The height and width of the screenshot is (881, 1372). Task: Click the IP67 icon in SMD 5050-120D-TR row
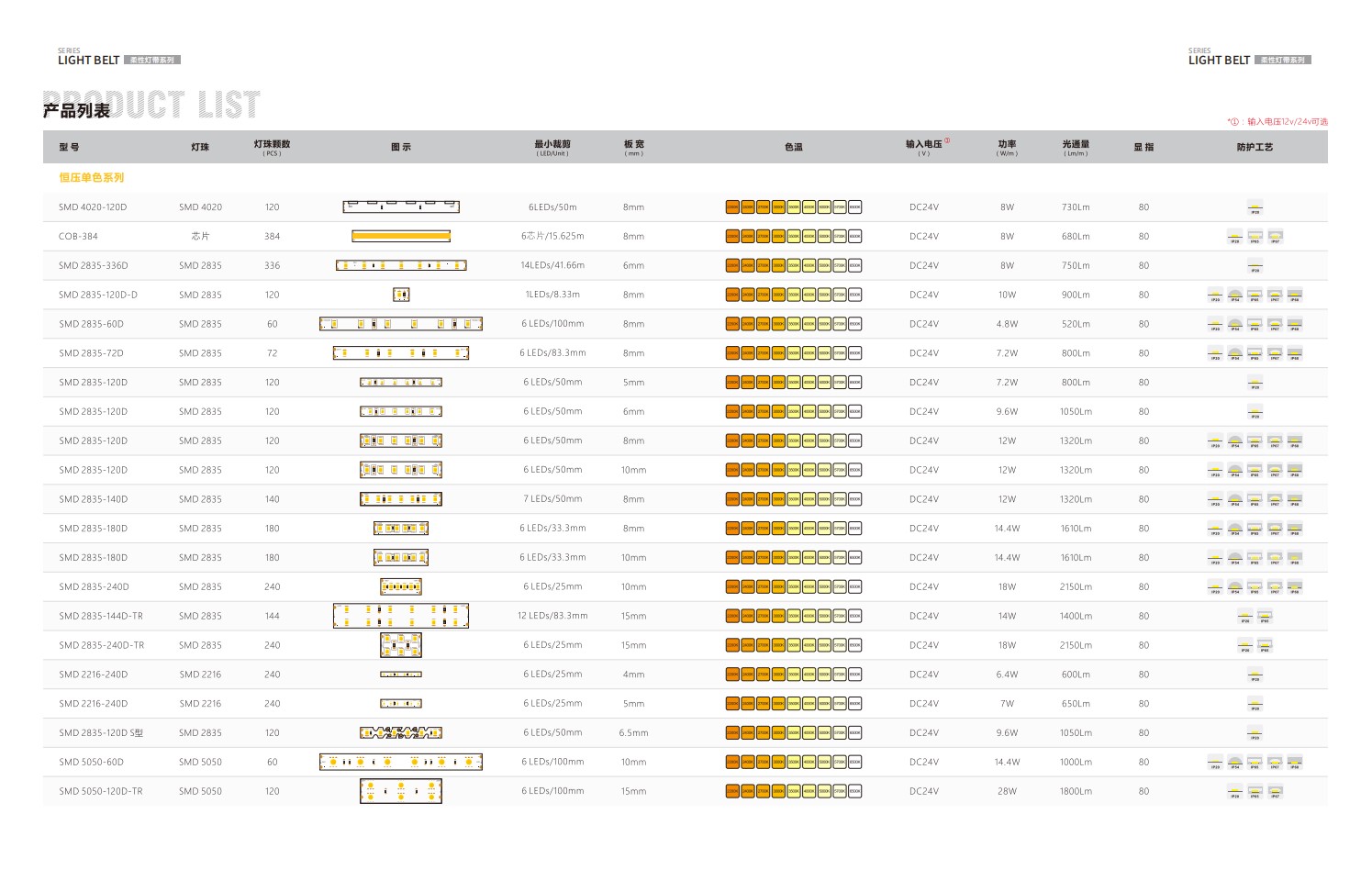1275,792
